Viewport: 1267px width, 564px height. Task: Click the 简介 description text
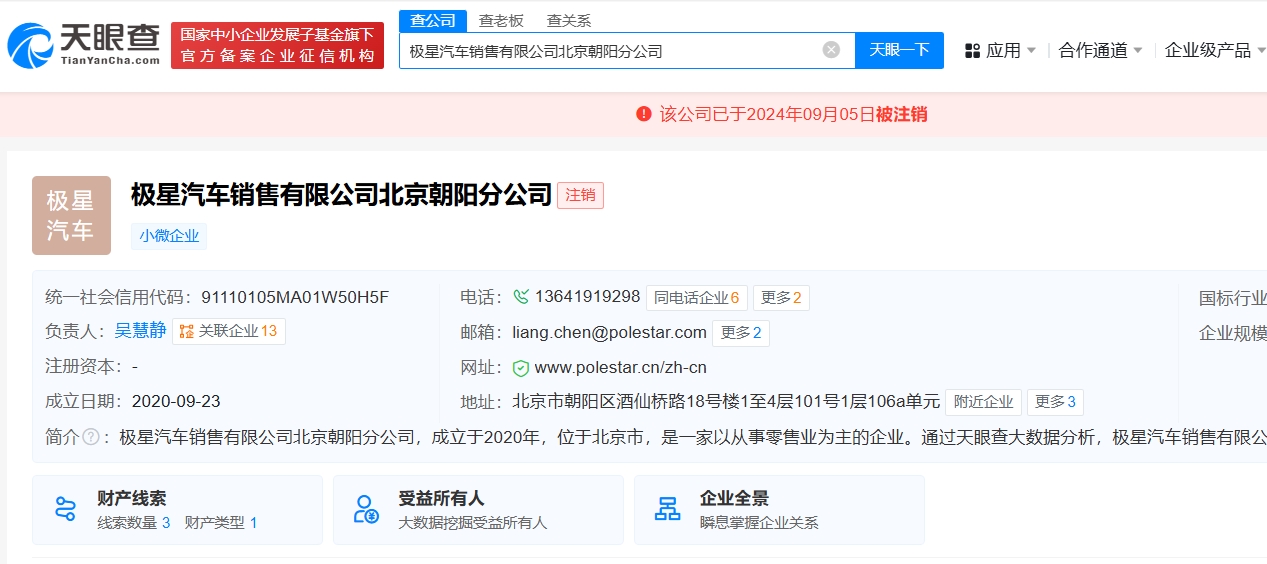[692, 437]
